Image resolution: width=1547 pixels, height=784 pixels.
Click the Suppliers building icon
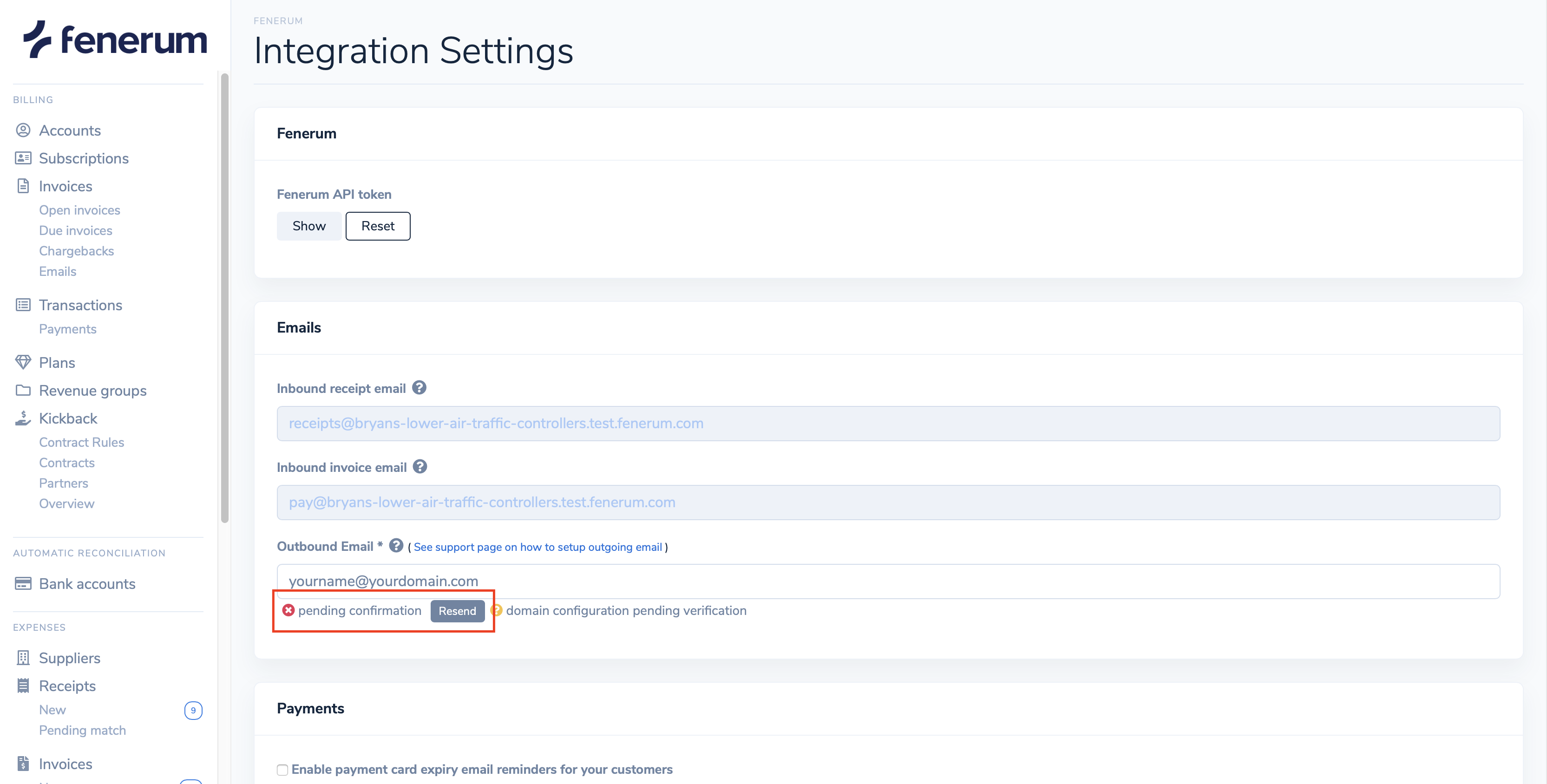tap(23, 658)
